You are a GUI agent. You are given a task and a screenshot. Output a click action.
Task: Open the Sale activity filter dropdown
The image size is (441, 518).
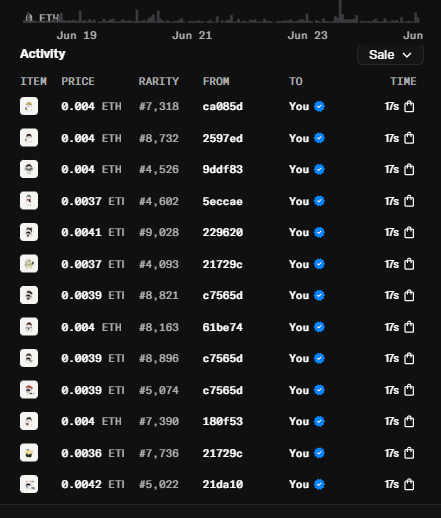click(390, 55)
